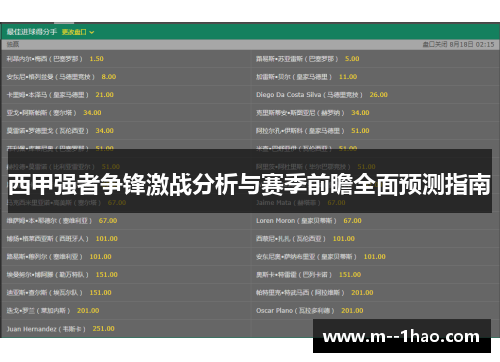The image size is (500, 362).
Task: Click the 最佳进球得分手 market title
Action: 32,32
